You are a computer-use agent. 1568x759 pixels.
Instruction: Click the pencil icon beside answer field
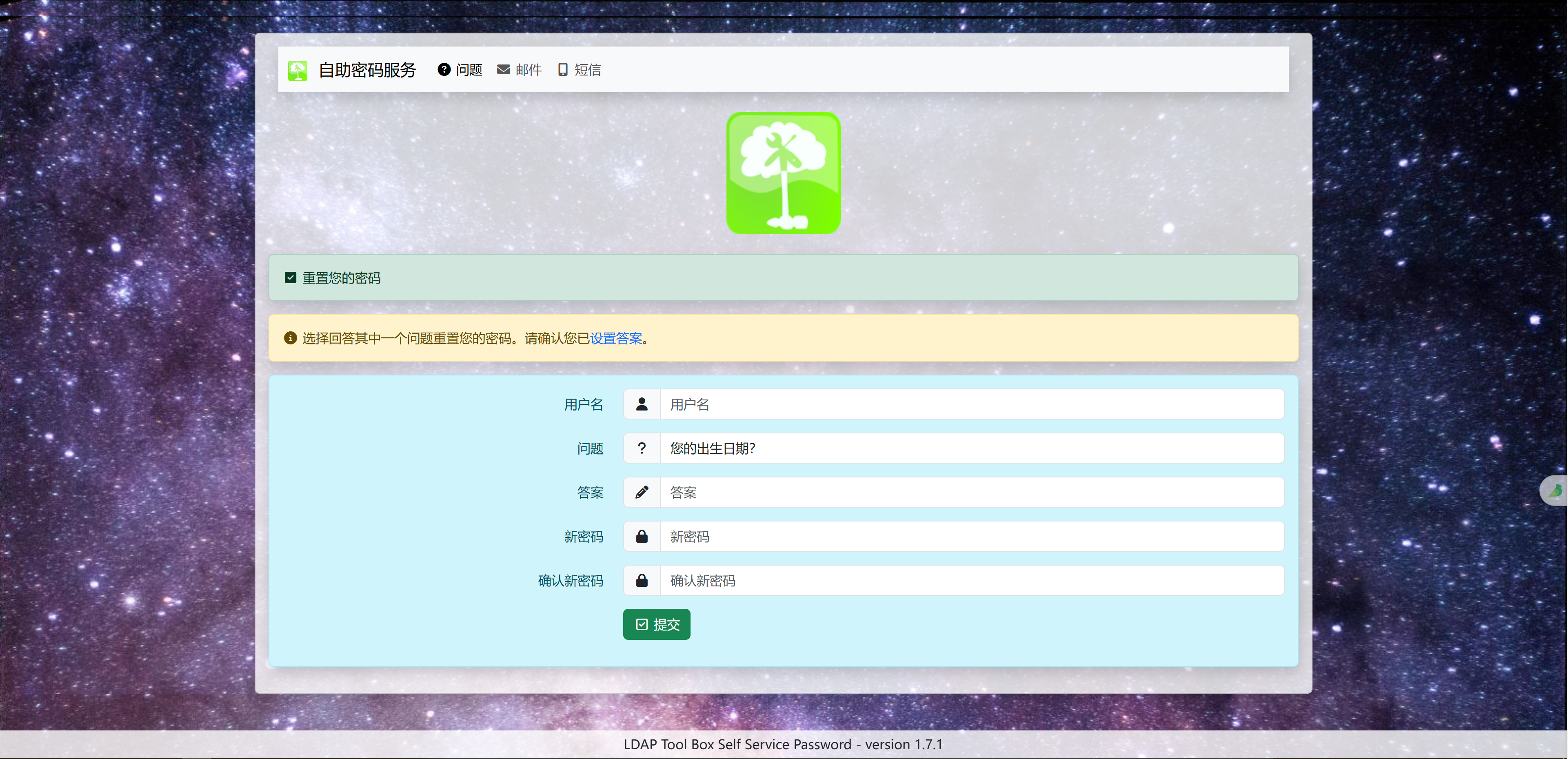642,493
